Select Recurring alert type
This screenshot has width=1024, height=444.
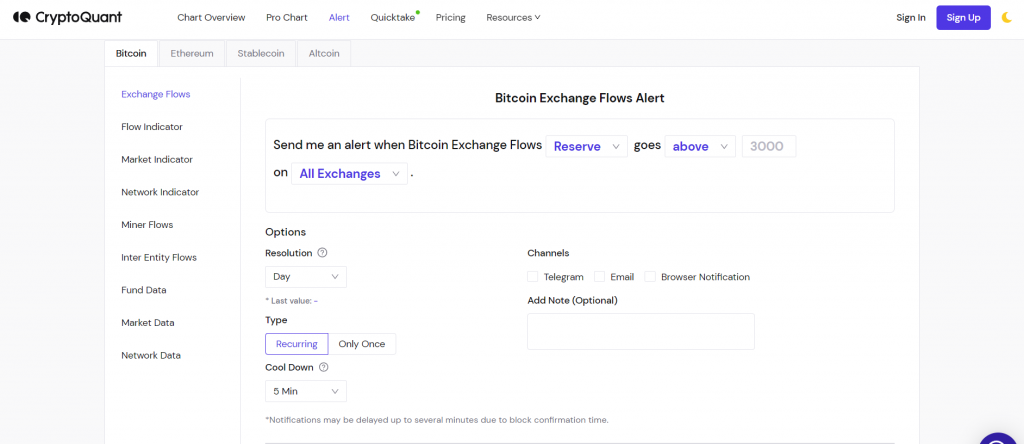(x=296, y=344)
